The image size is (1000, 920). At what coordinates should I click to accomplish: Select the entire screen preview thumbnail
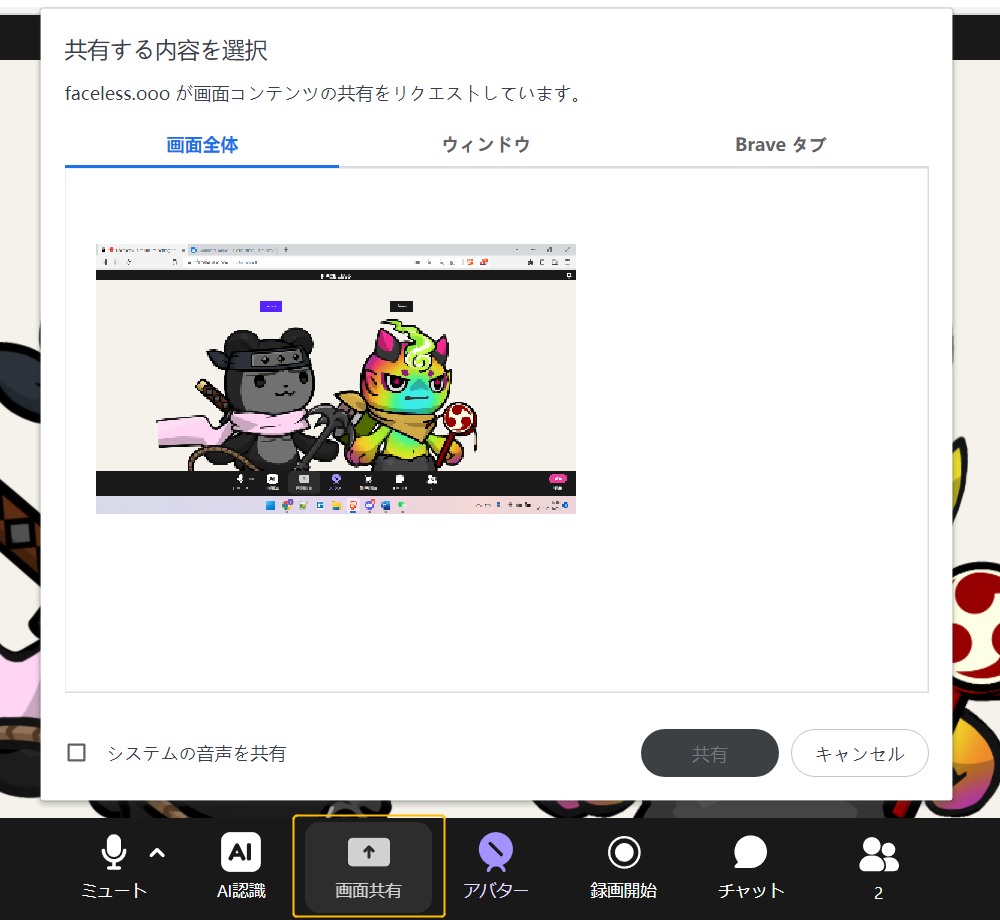336,379
